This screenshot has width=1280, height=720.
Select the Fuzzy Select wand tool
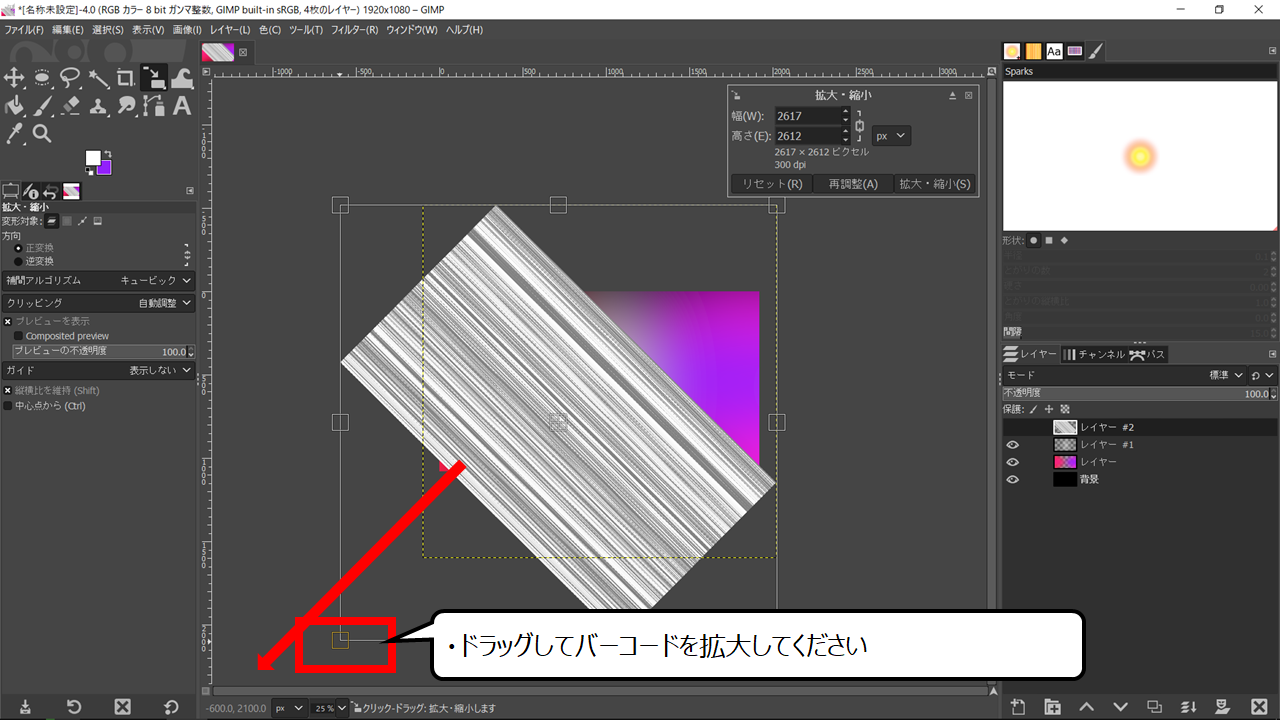[98, 78]
